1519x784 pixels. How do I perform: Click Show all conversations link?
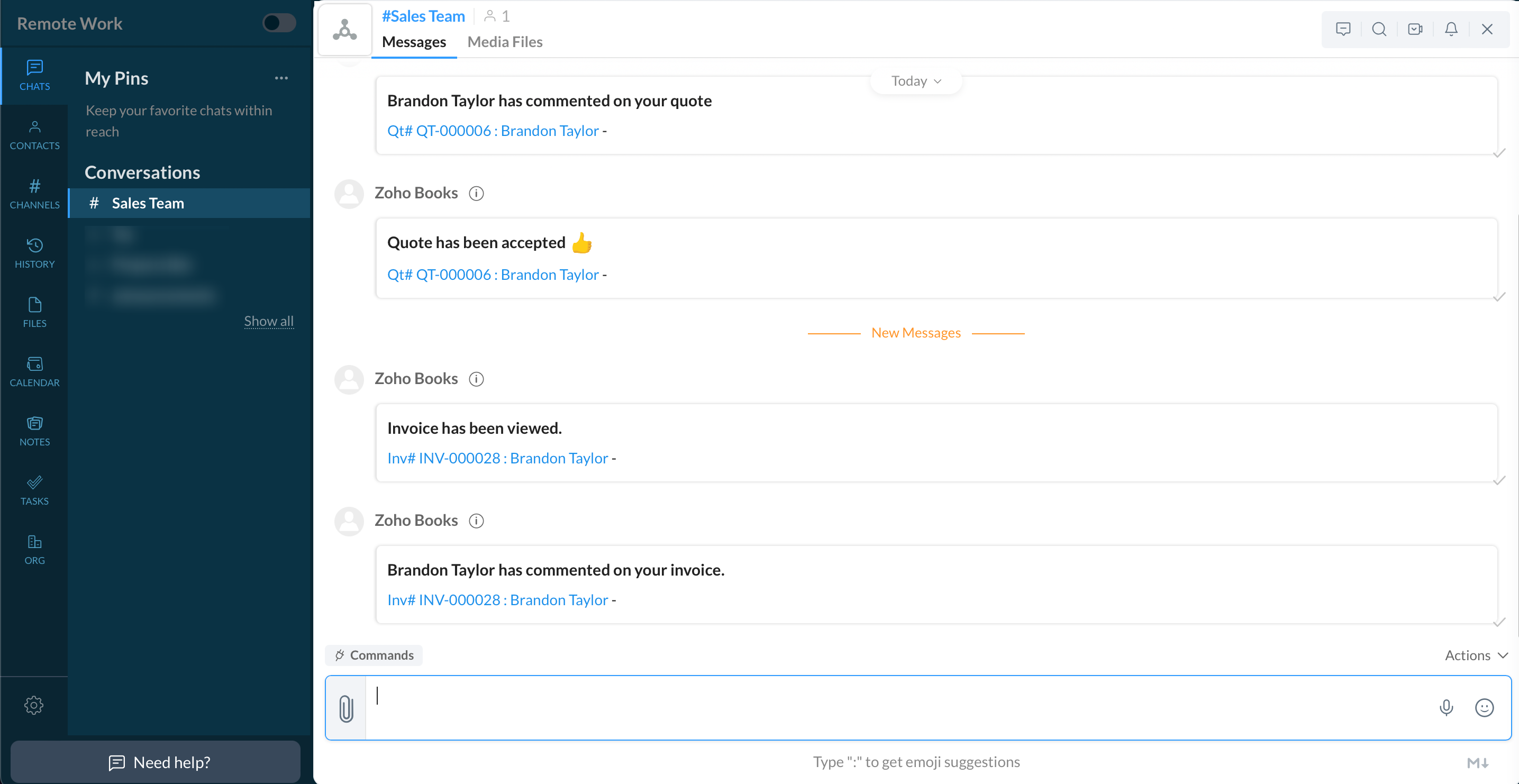(x=268, y=321)
